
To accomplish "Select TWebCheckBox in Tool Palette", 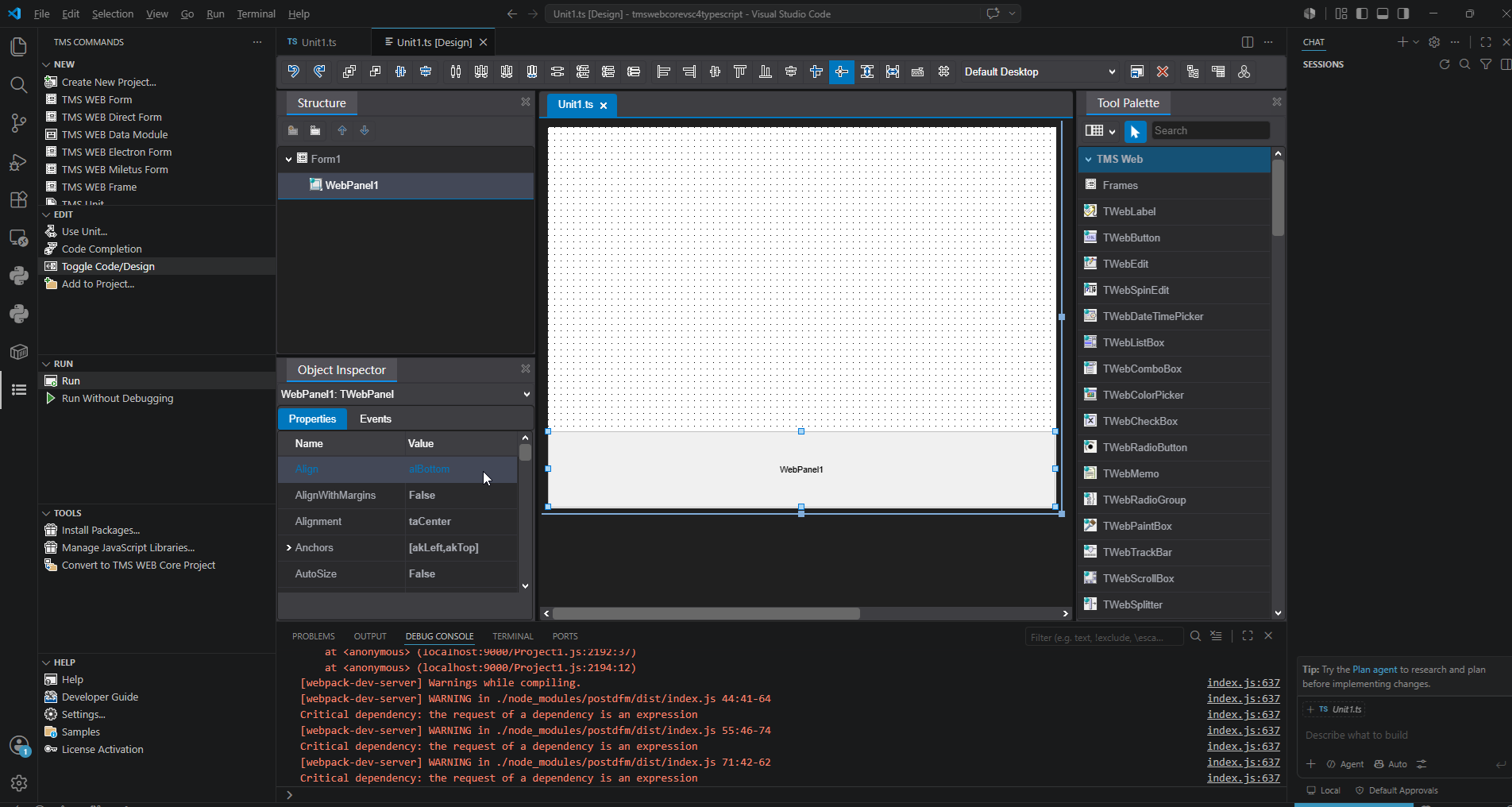I will tap(1174, 421).
